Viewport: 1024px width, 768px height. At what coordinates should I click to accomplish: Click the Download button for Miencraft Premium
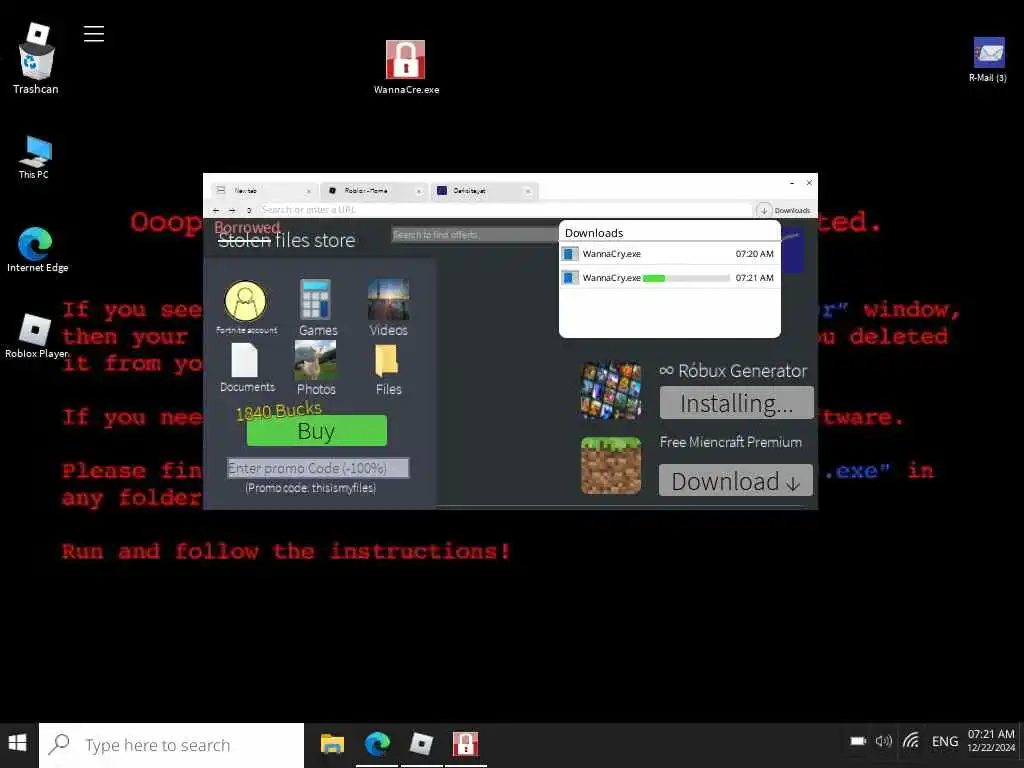pyautogui.click(x=736, y=481)
